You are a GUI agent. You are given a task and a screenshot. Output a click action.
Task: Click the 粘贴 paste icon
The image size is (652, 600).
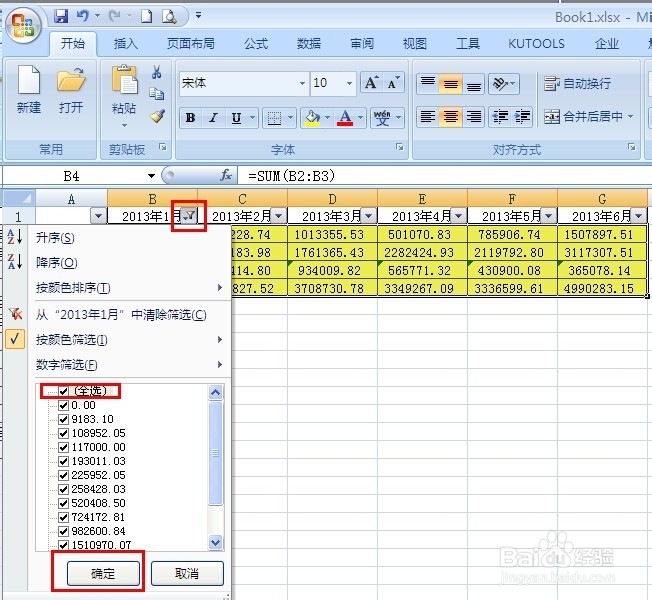[123, 79]
